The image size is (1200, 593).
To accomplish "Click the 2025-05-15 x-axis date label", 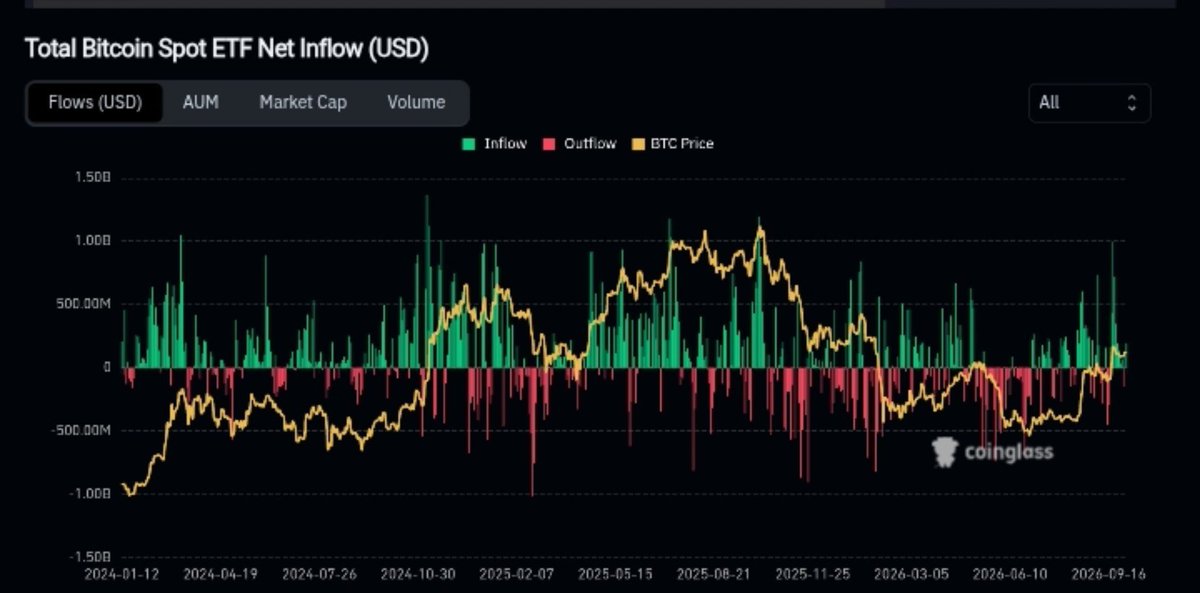I will tap(613, 575).
